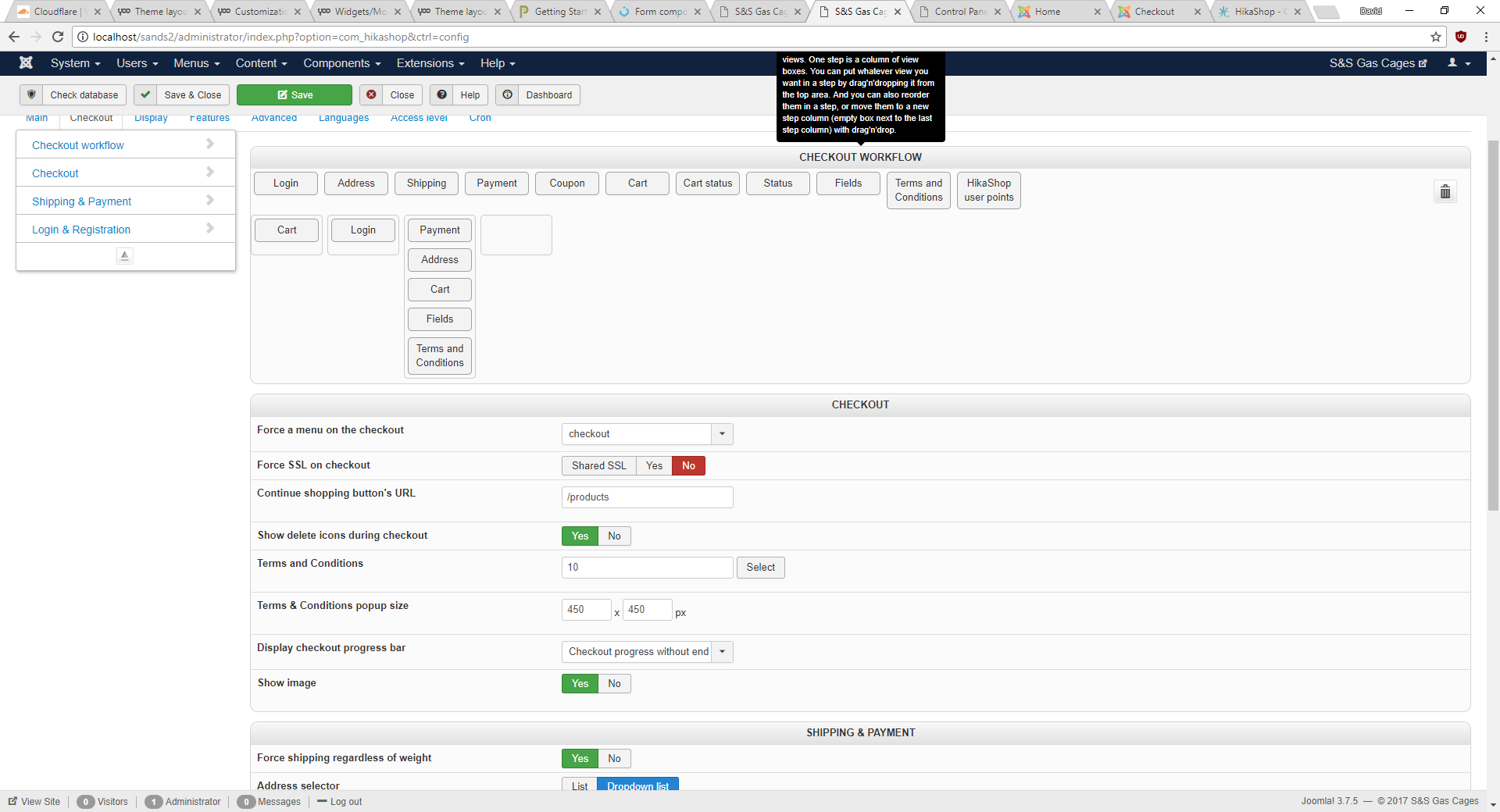Close the Control Panel browser tab

(998, 12)
